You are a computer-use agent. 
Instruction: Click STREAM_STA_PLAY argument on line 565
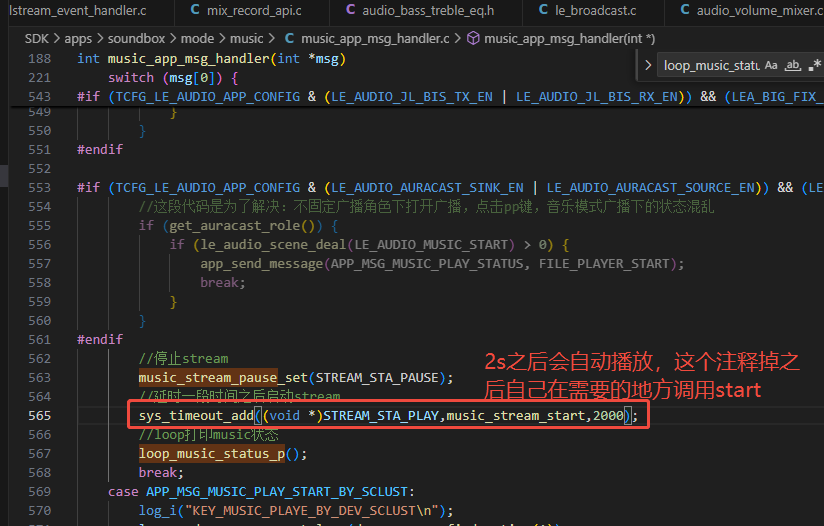[380, 416]
